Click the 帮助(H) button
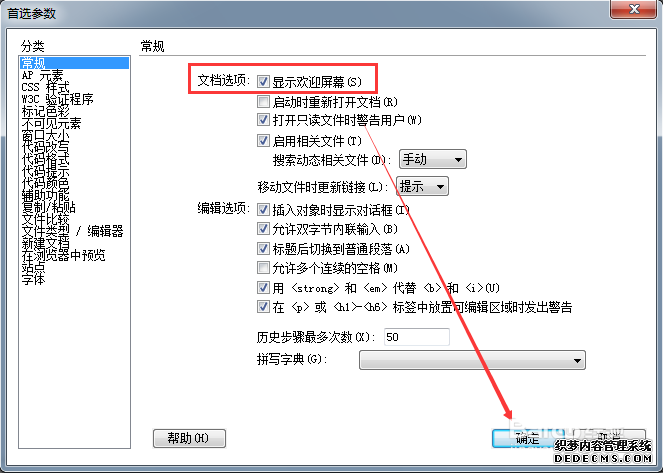This screenshot has width=663, height=473. coord(189,438)
